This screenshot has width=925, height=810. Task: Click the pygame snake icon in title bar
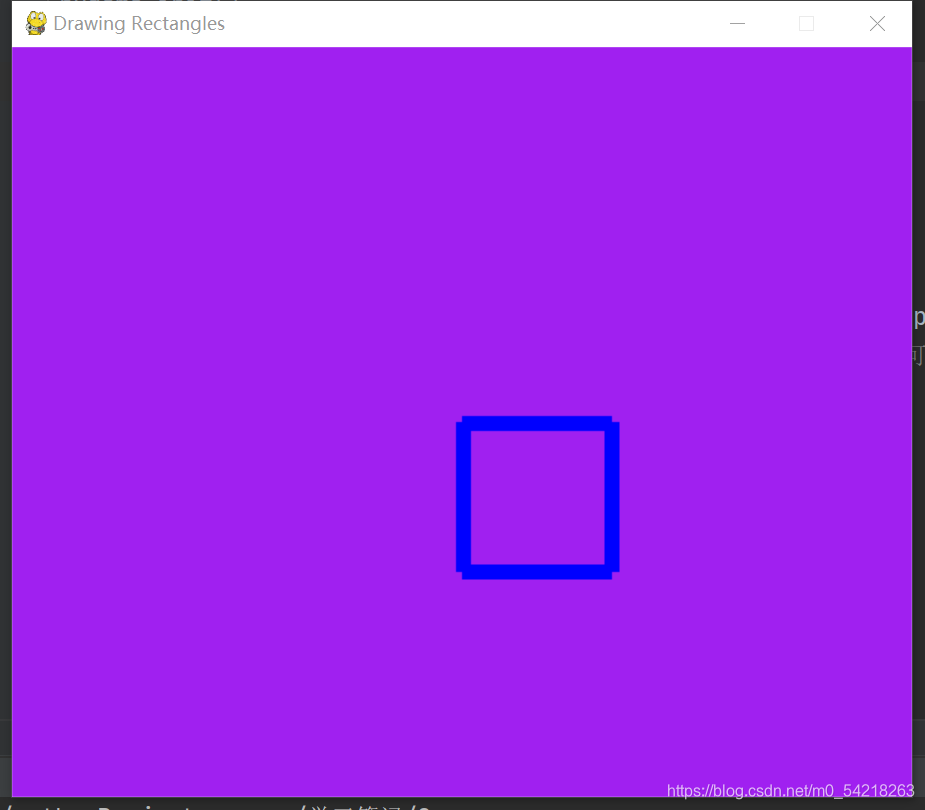[36, 24]
